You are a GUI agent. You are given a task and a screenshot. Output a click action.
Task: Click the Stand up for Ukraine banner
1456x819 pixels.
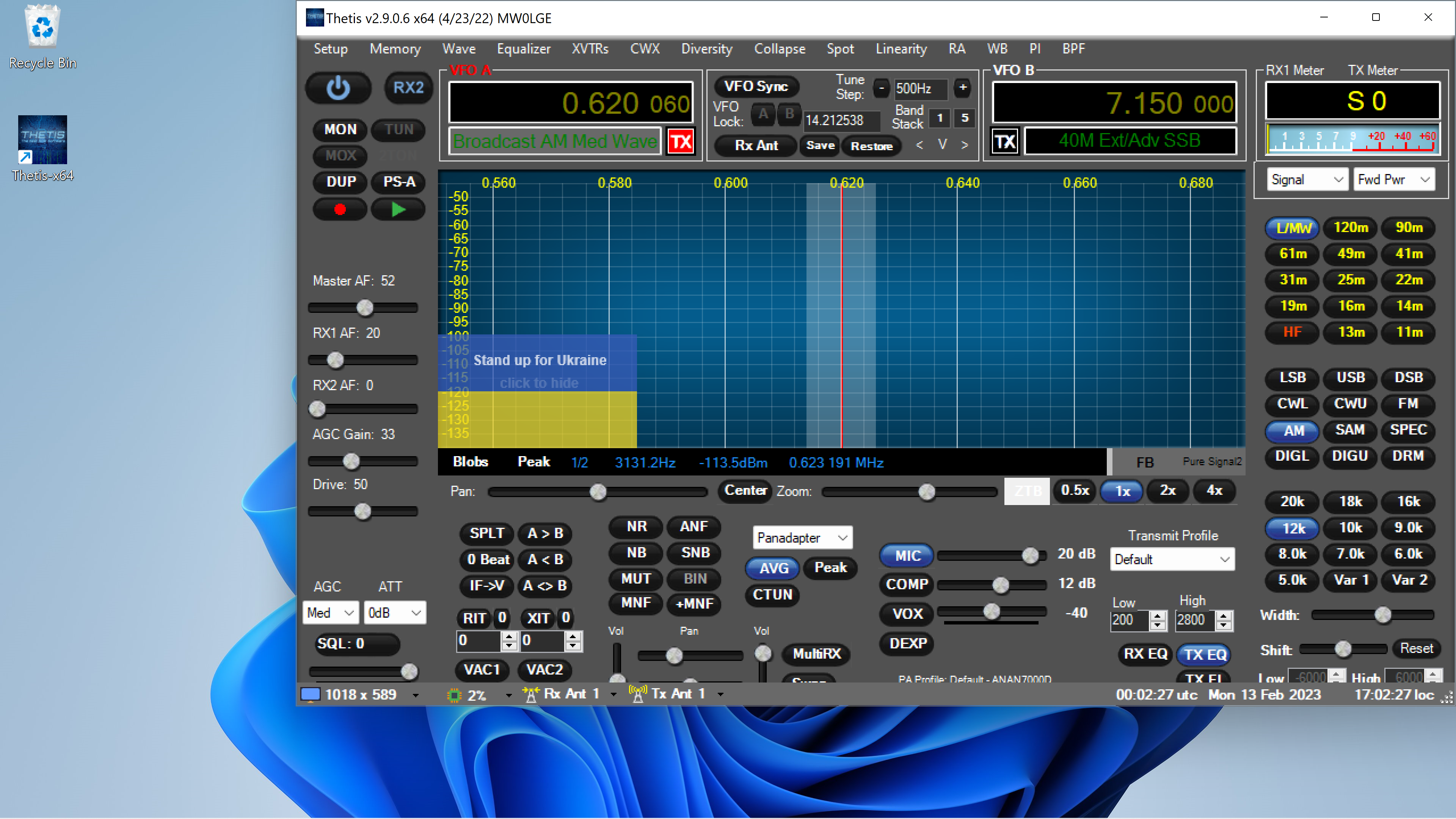(x=538, y=391)
